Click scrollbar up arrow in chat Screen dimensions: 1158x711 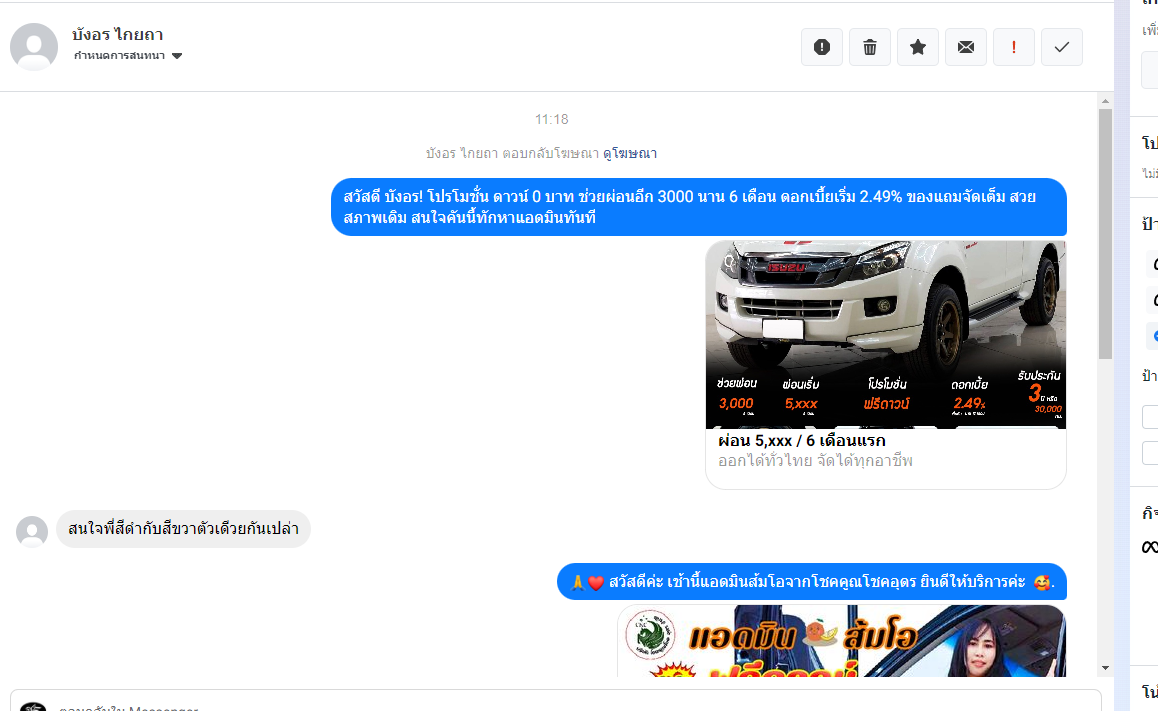coord(1105,101)
